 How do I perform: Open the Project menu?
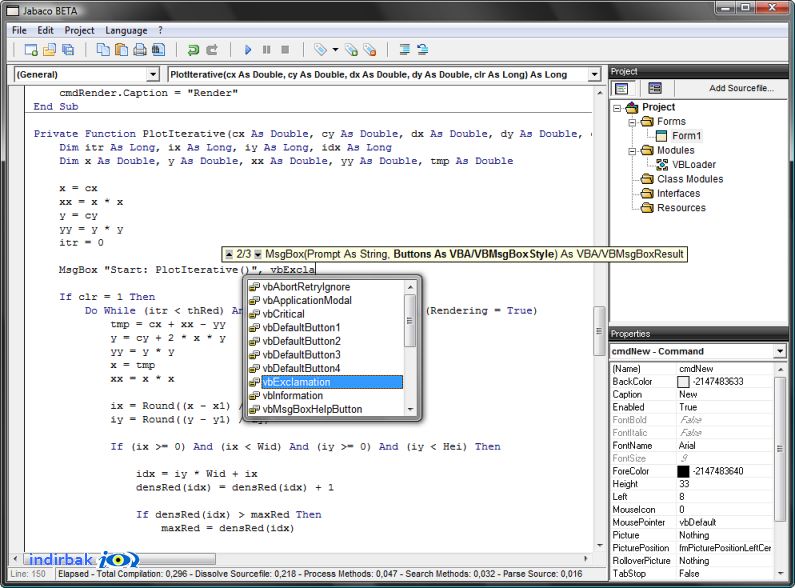coord(79,30)
